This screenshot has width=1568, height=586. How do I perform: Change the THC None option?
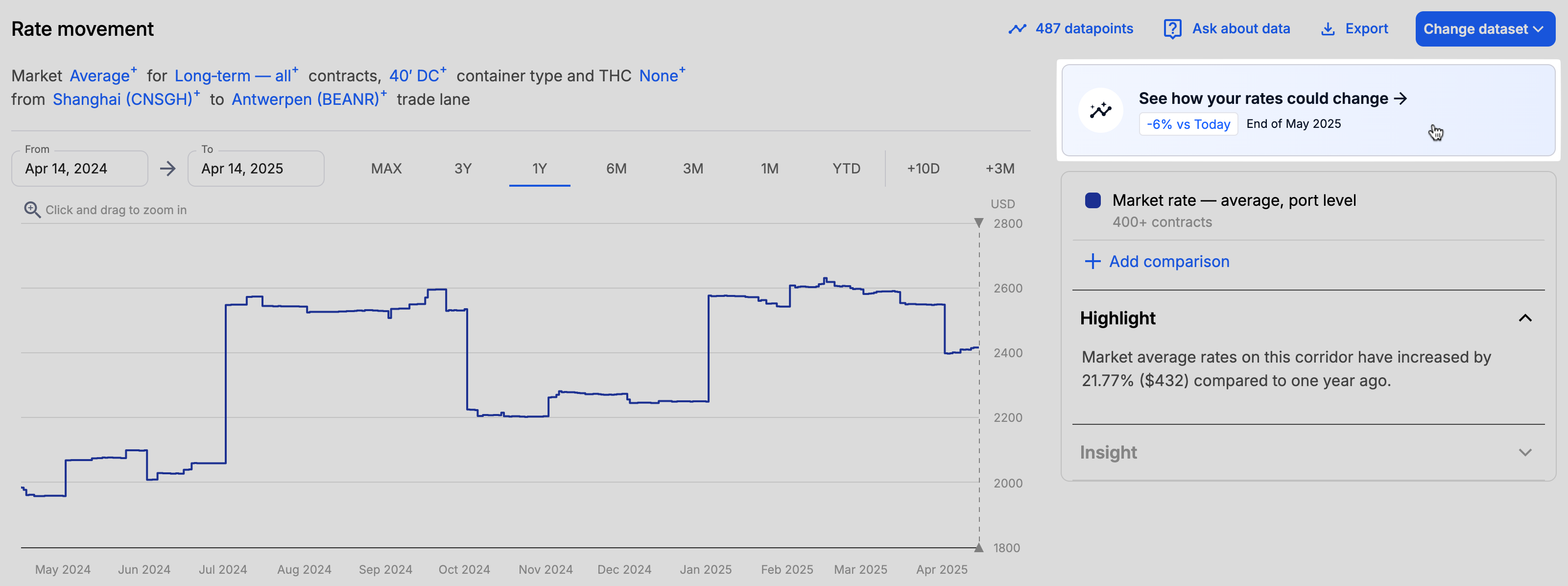click(x=662, y=75)
